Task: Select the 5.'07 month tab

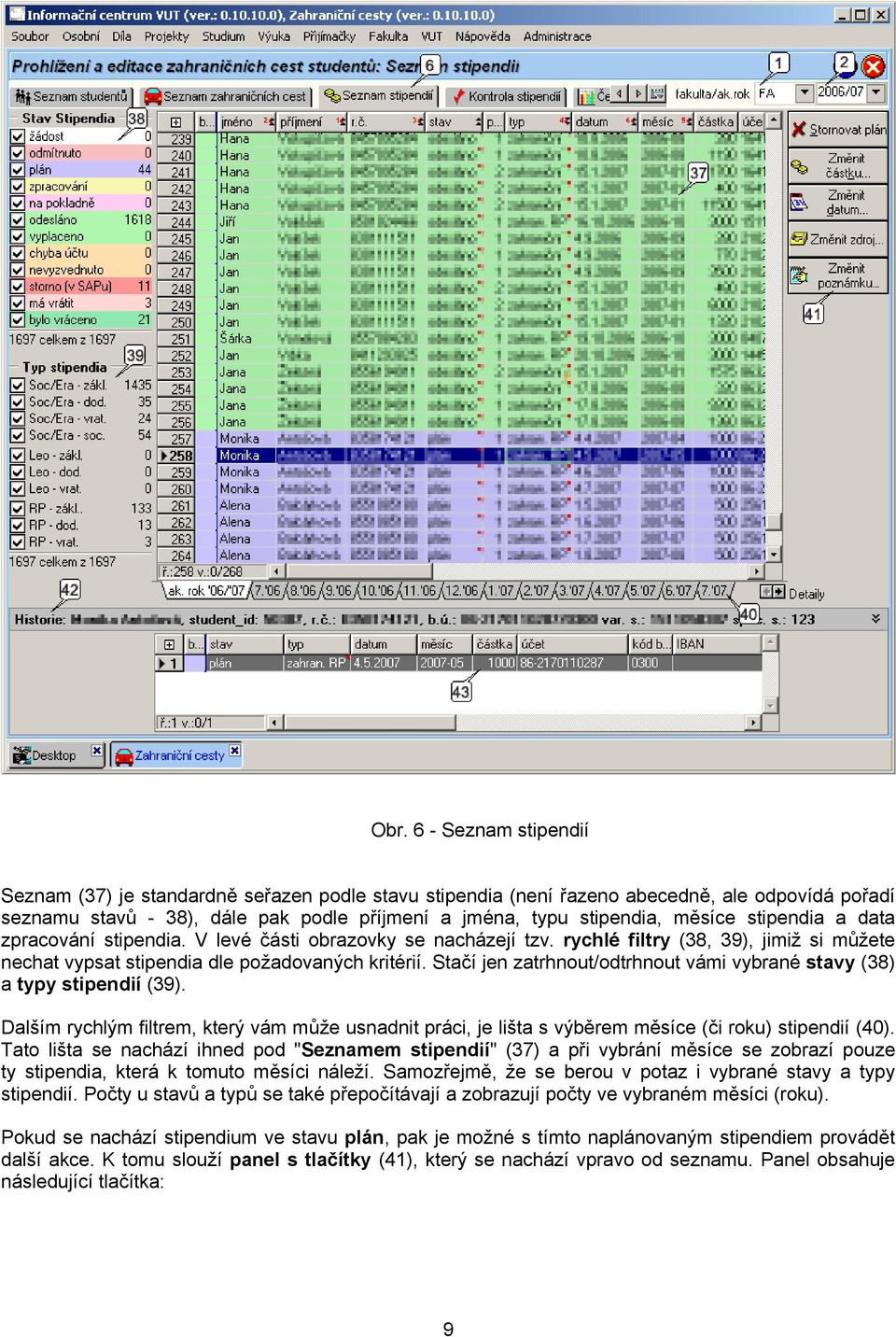Action: click(642, 591)
